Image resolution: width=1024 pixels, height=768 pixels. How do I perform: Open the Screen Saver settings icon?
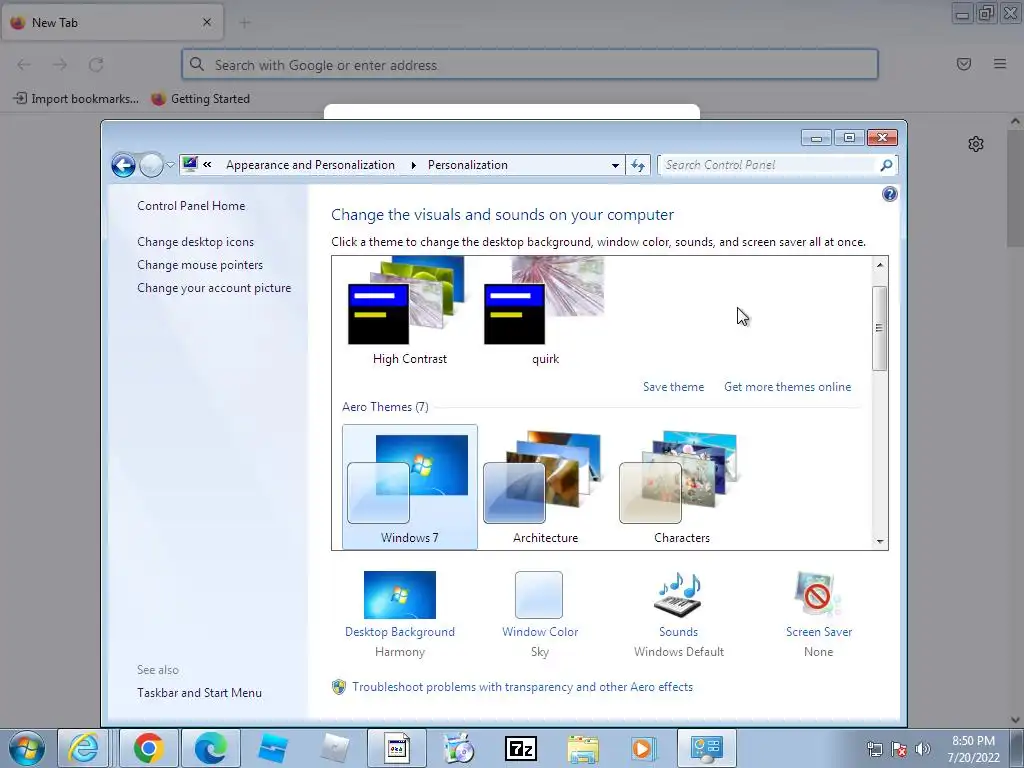[818, 595]
